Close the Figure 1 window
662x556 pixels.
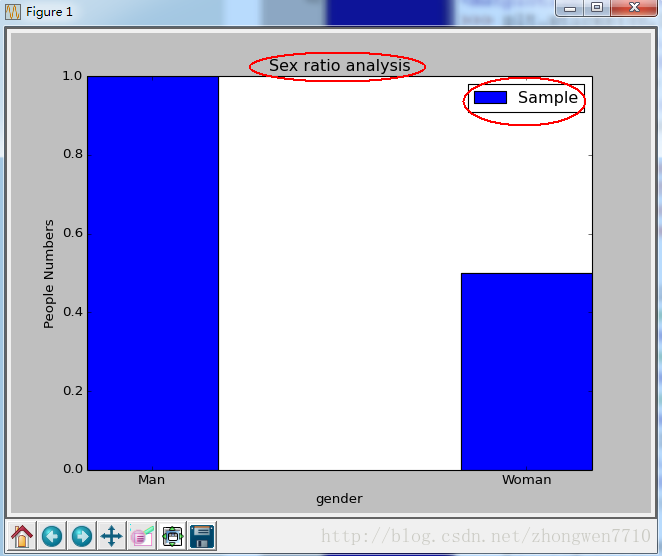point(634,8)
